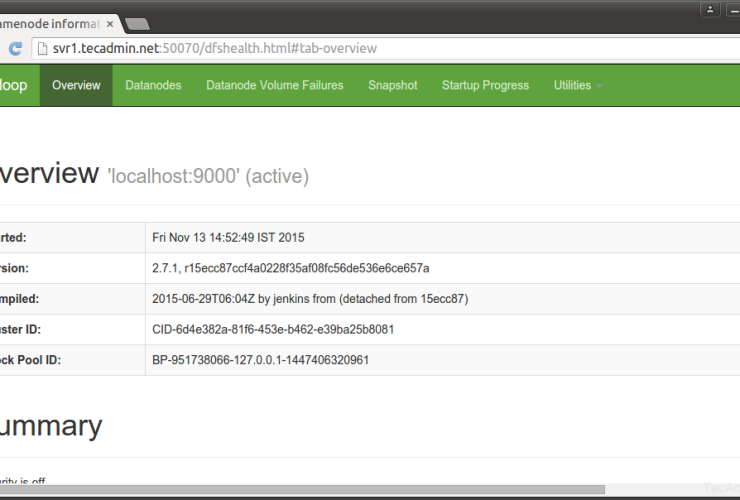Focus the svr1.tecadmin.net URL address field

pos(300,48)
